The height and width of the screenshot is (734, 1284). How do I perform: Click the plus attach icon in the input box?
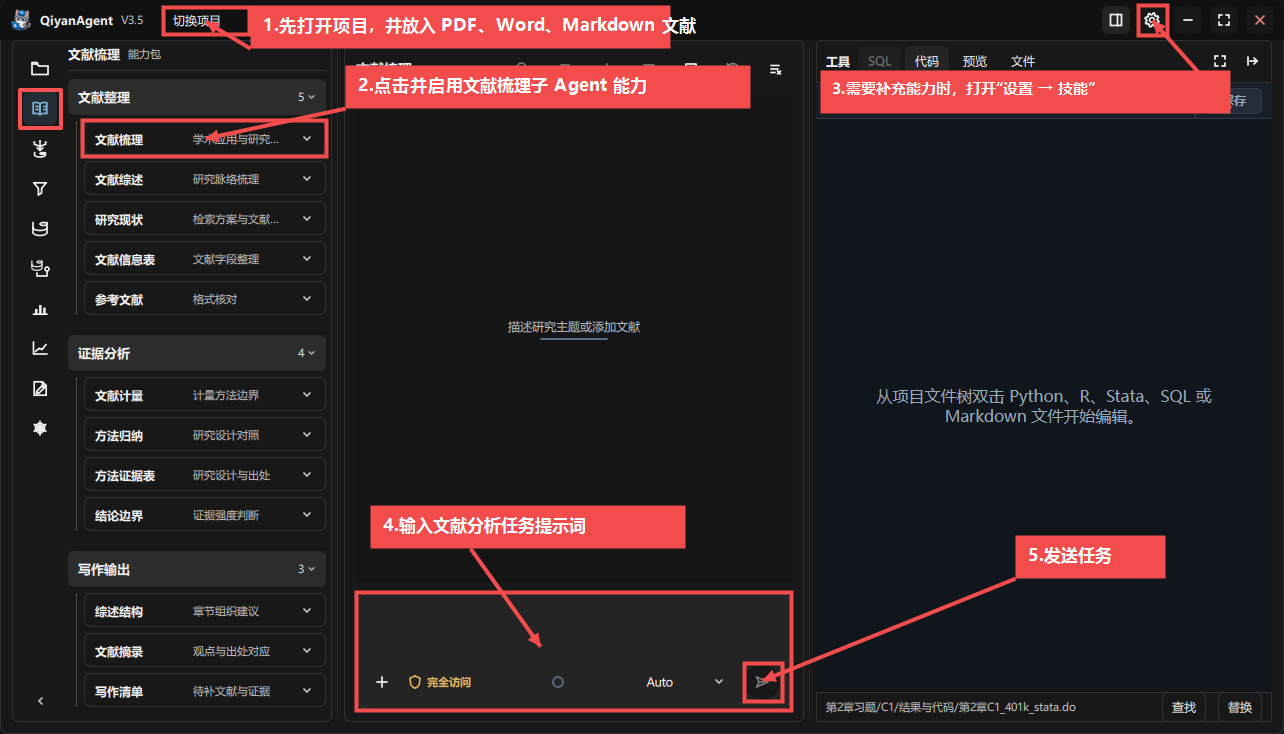381,682
